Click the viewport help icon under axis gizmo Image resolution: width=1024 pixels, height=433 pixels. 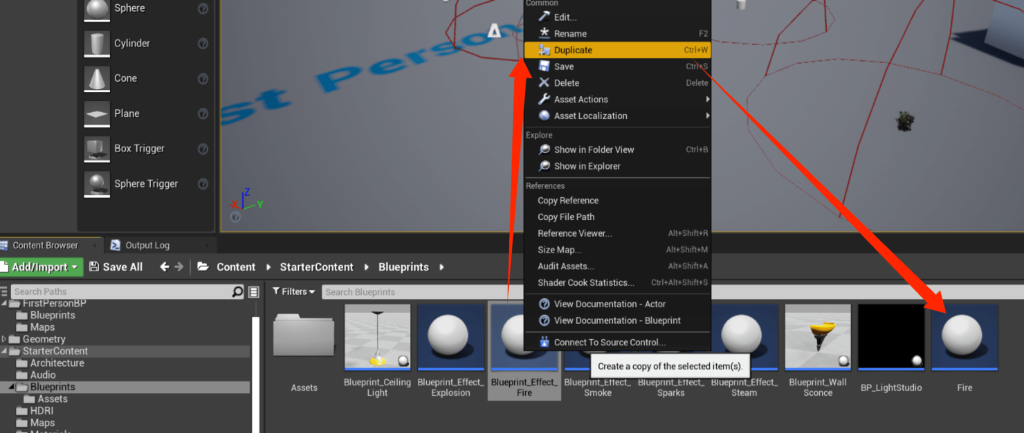(x=236, y=217)
